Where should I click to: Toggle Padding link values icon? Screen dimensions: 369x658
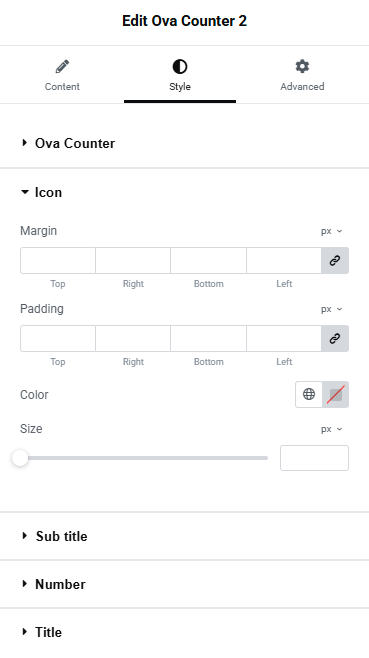click(335, 339)
